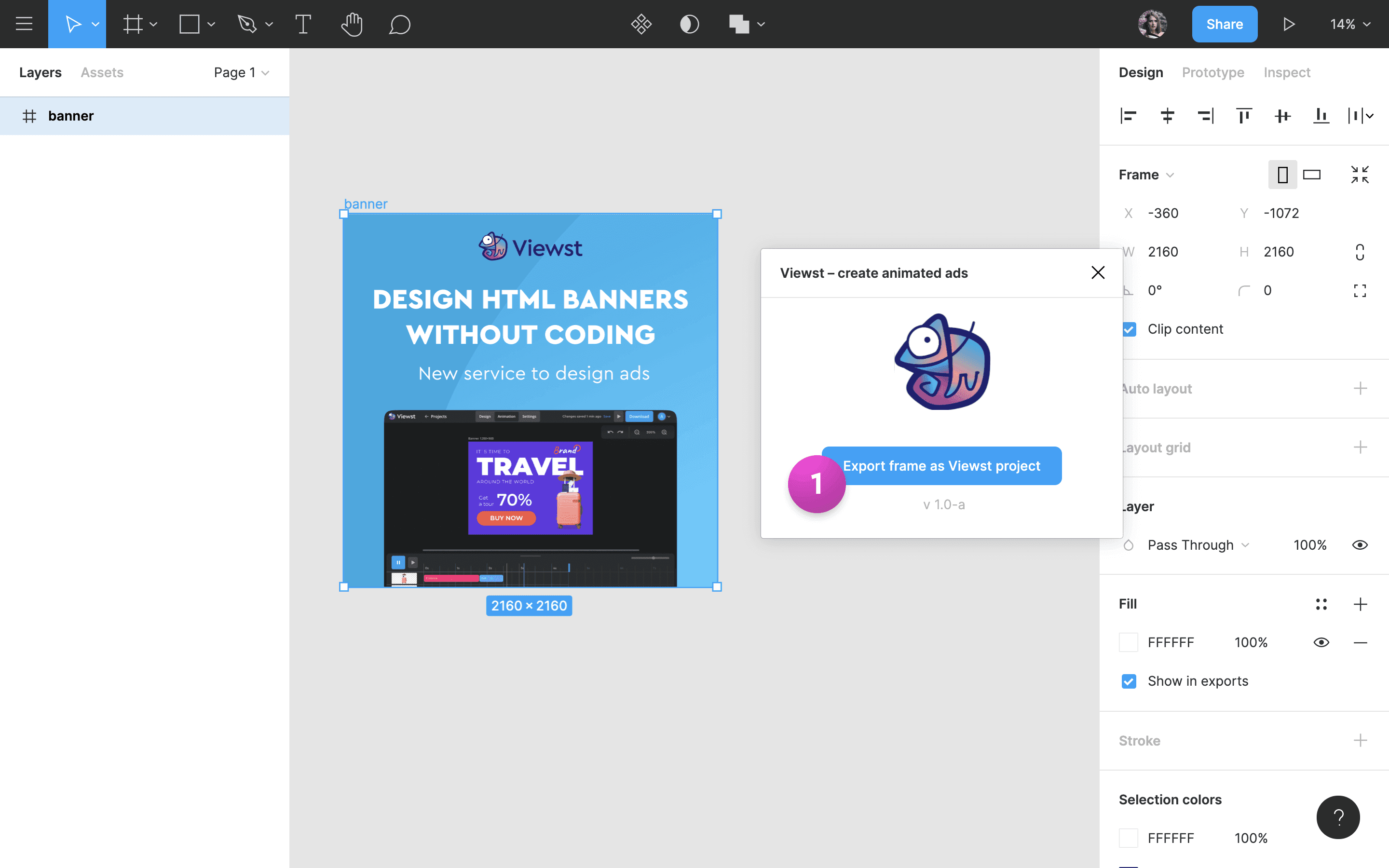Viewport: 1389px width, 868px height.
Task: Click the FFFFFF fill color swatch
Action: [1129, 642]
